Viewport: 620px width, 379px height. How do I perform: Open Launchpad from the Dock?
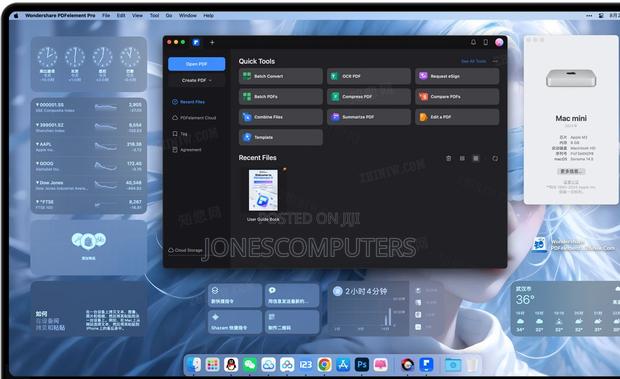(212, 364)
